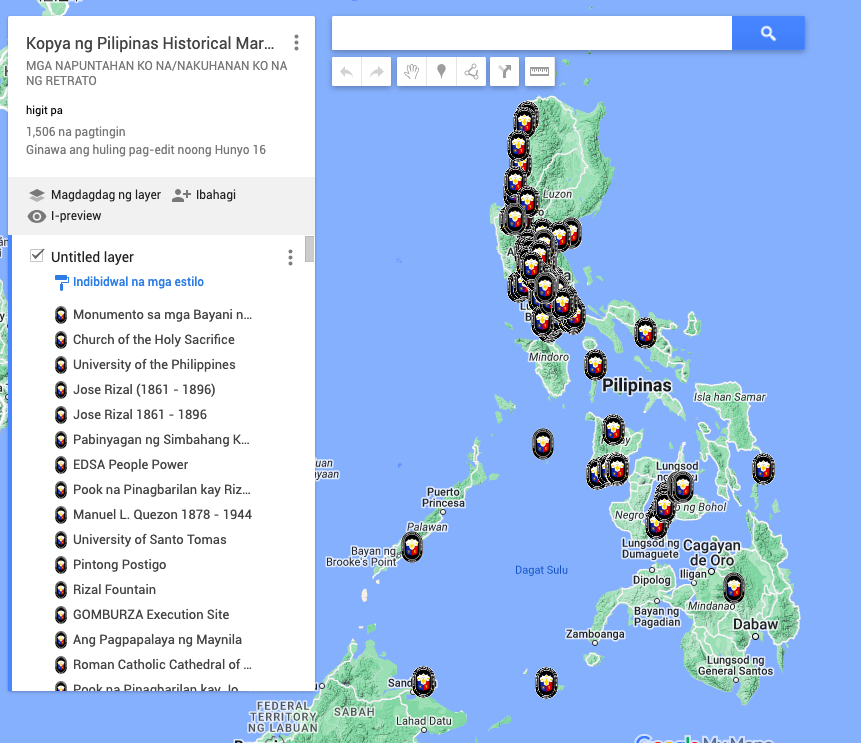Screen dimensions: 861x743
Task: Select GOMBURZA Execution Site item
Action: coord(151,614)
